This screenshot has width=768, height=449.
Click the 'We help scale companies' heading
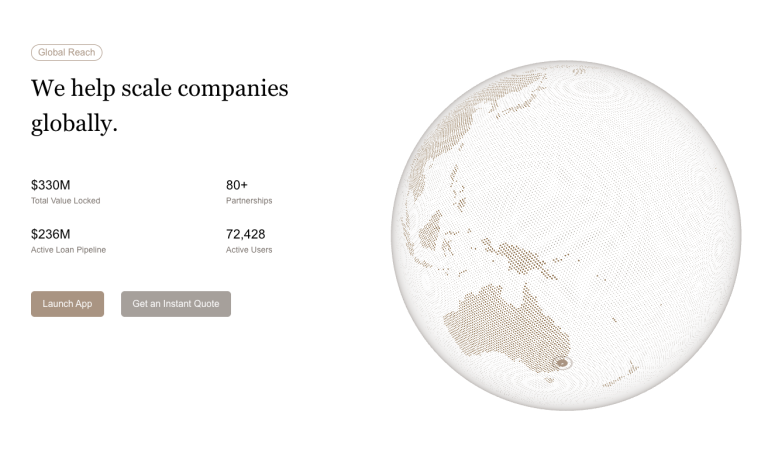click(x=160, y=88)
